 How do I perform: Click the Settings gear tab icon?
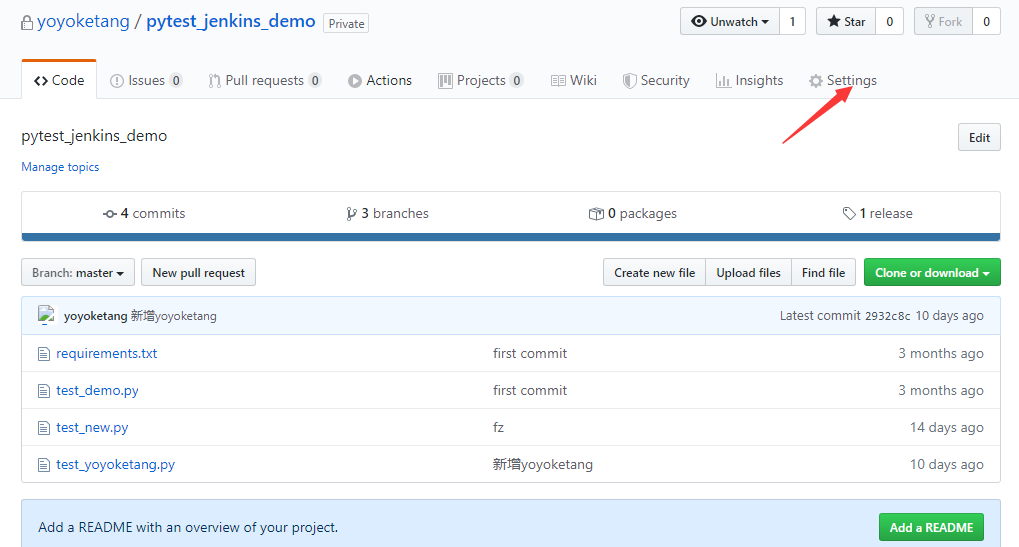[x=816, y=81]
